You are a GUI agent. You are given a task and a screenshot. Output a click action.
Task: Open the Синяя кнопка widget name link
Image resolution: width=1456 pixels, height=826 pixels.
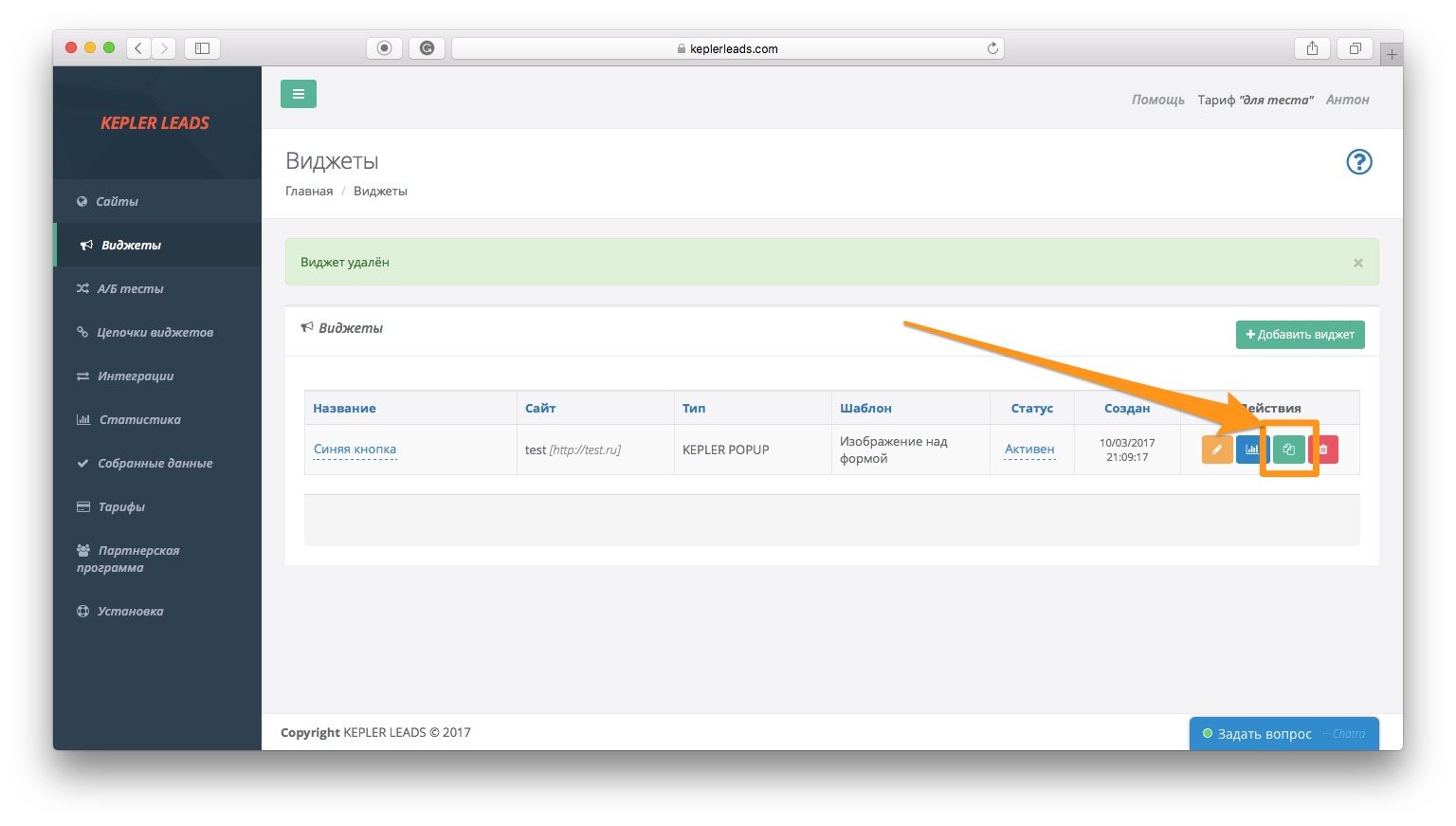[x=355, y=450]
